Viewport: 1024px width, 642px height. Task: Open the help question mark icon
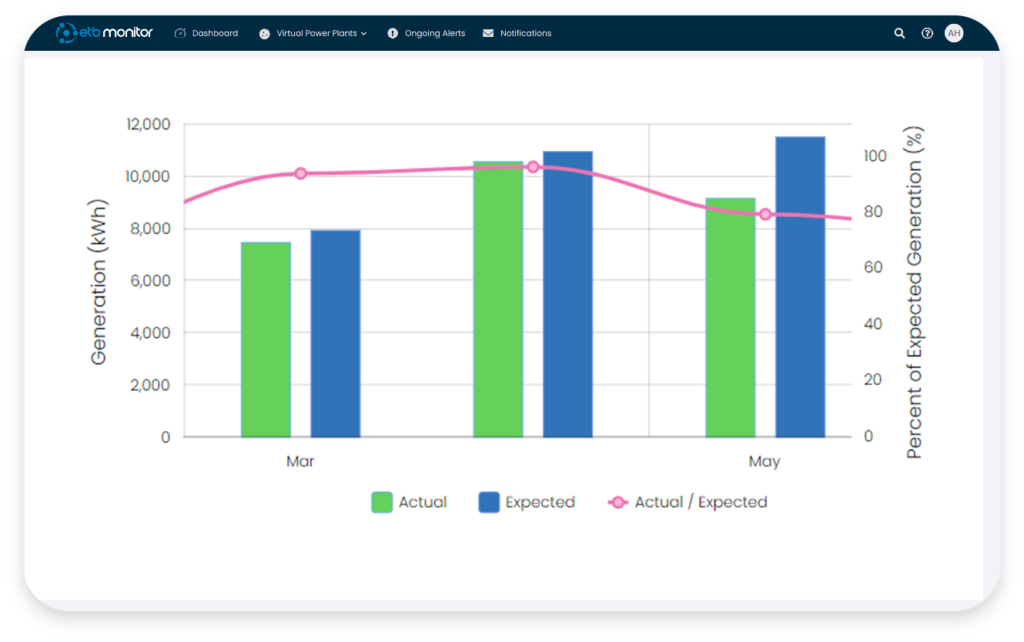pos(926,33)
